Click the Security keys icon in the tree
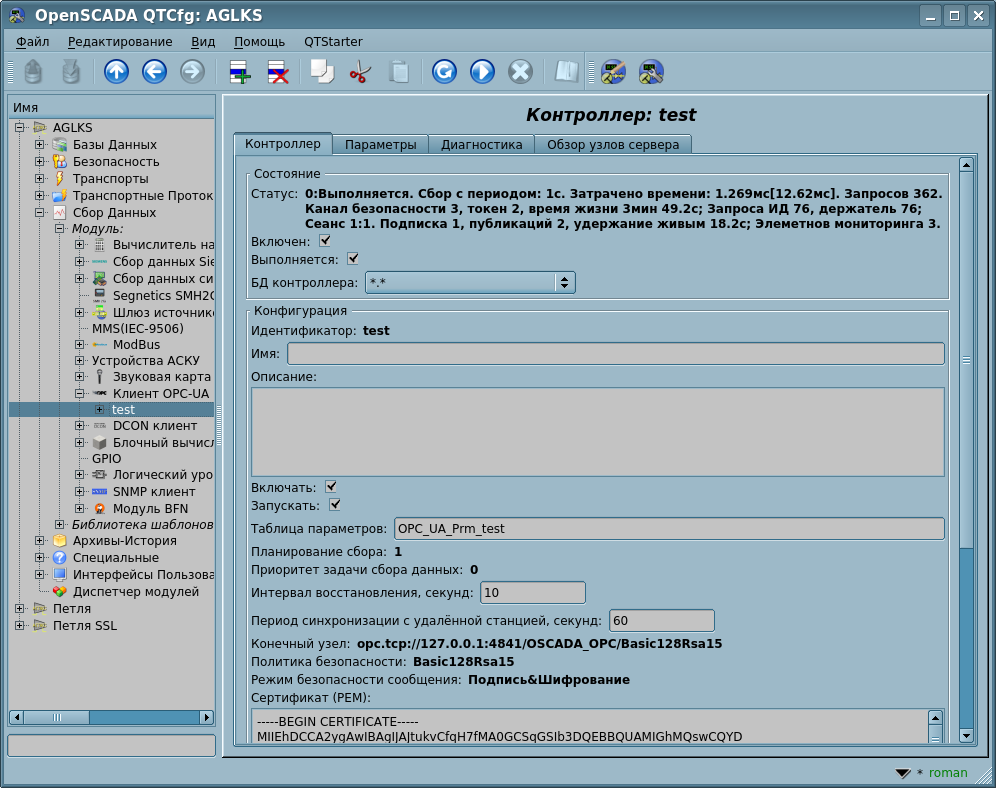This screenshot has height=788, width=996. tap(60, 162)
